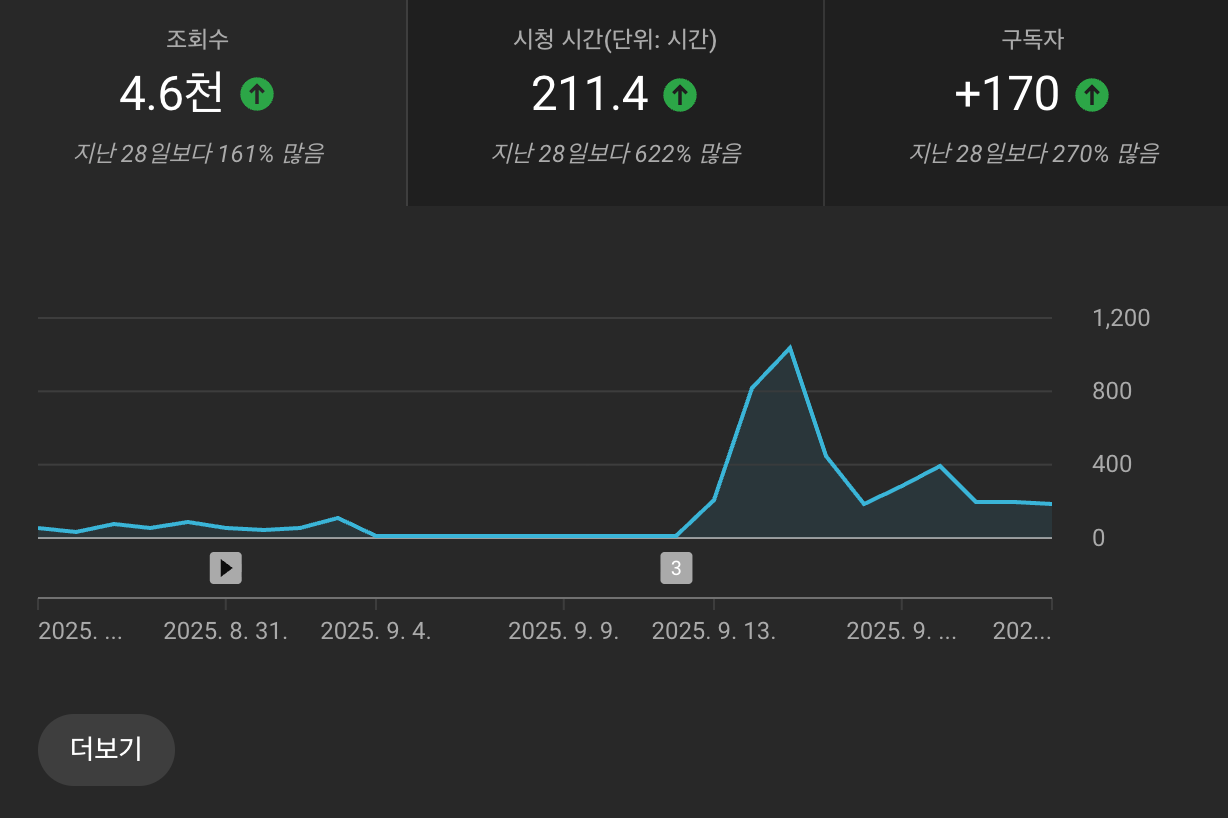Screen dimensions: 1228x818
Task: Open the play-icon video publish marker
Action: click(x=226, y=568)
